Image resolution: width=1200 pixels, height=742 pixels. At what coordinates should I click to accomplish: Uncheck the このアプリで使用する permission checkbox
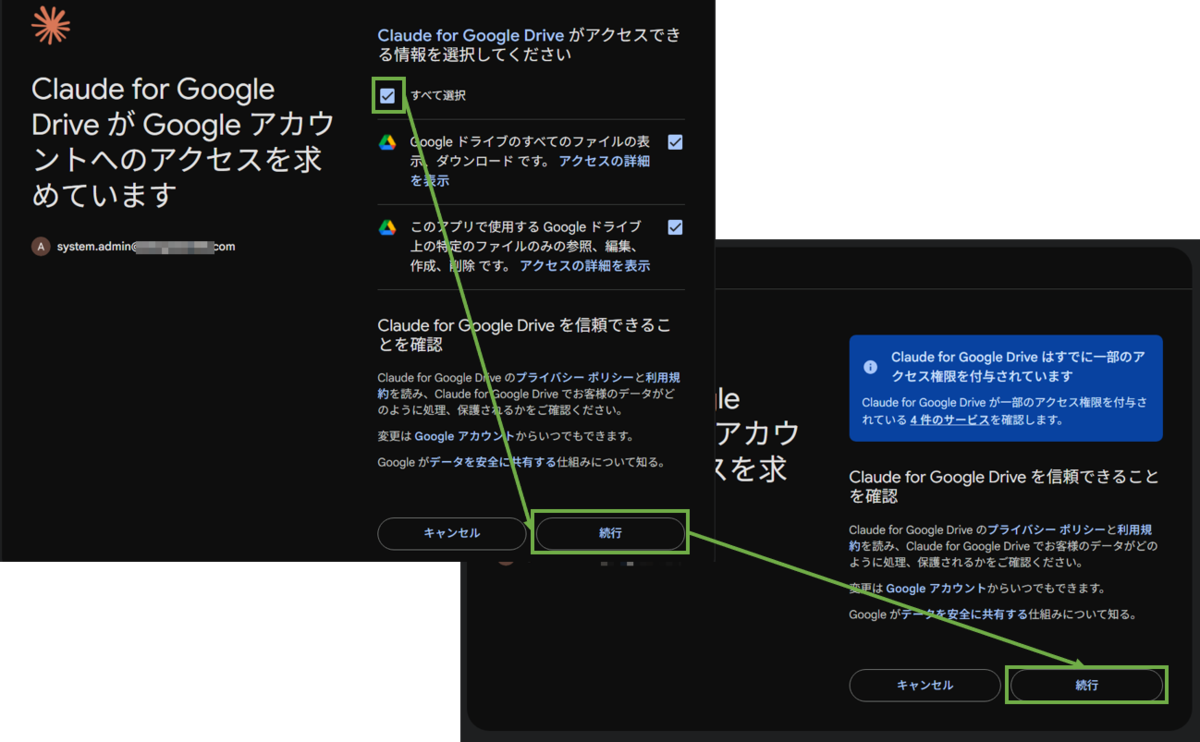675,227
